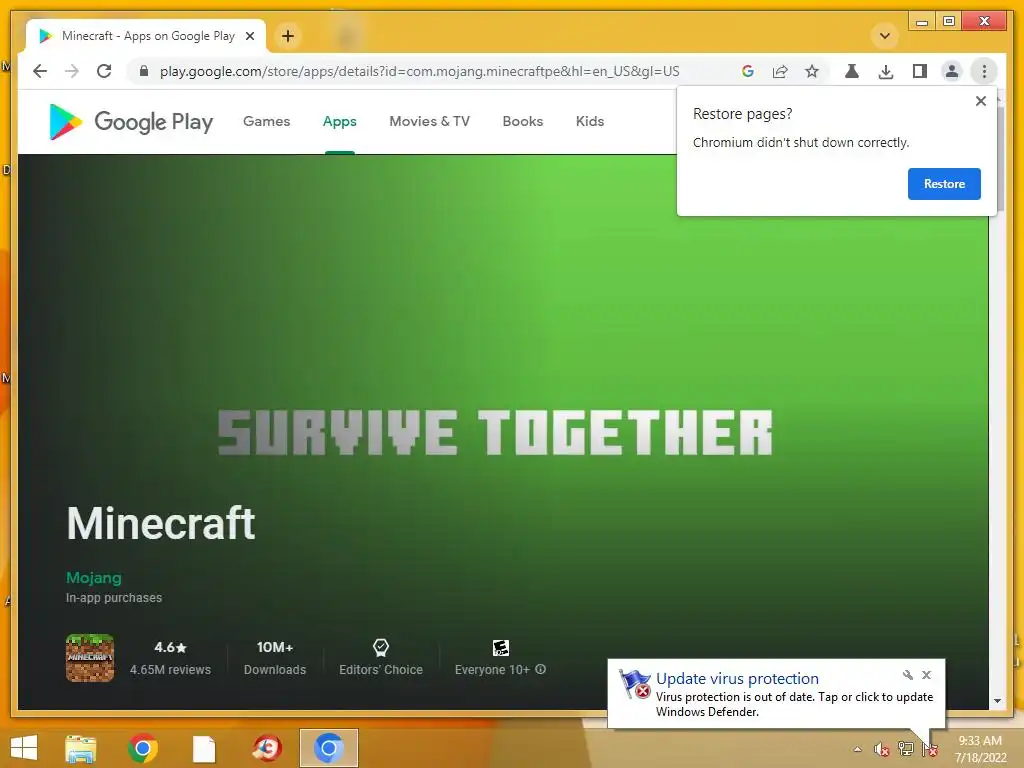
Task: Open the user profile icon
Action: (x=952, y=71)
